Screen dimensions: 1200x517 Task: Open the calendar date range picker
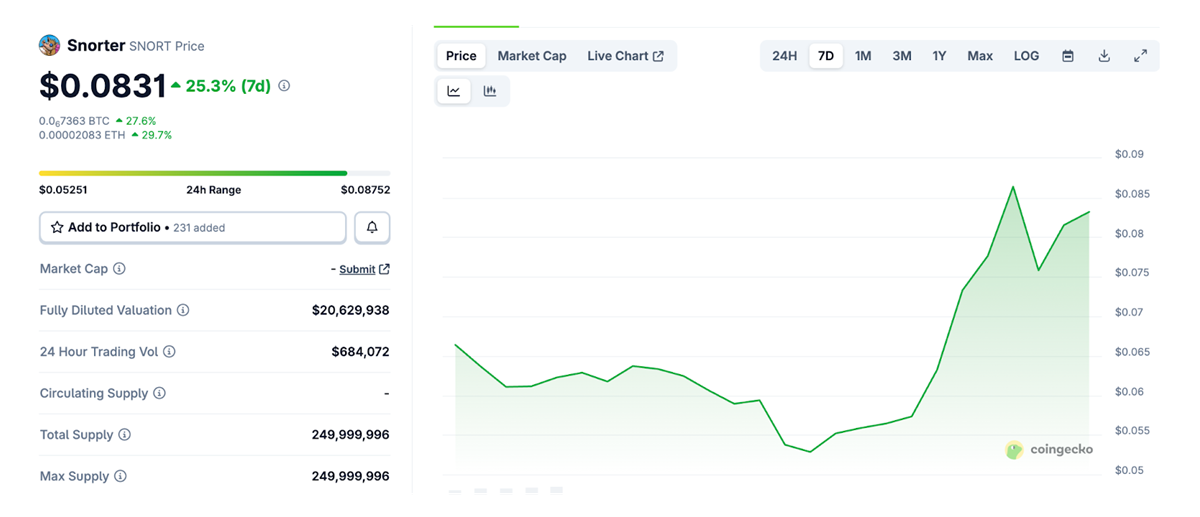(1068, 56)
